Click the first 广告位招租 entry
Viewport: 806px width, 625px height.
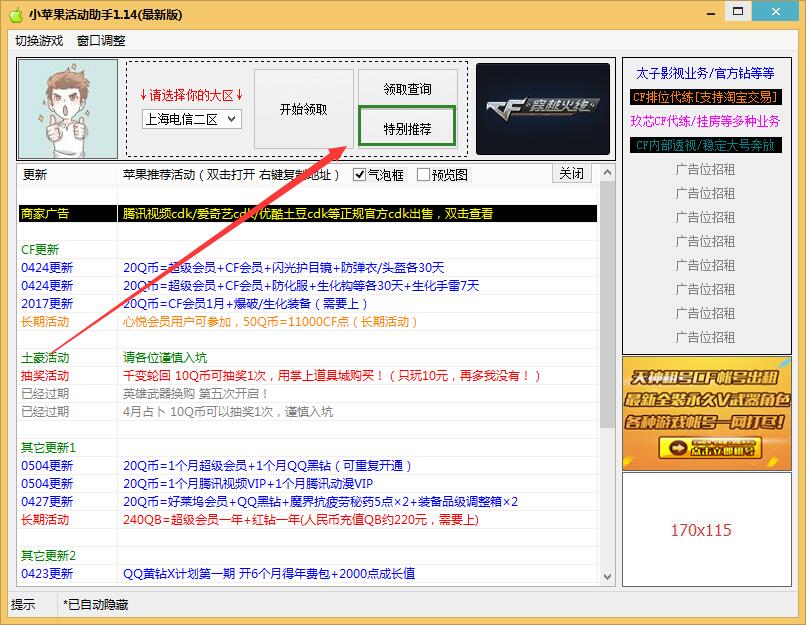click(x=705, y=170)
